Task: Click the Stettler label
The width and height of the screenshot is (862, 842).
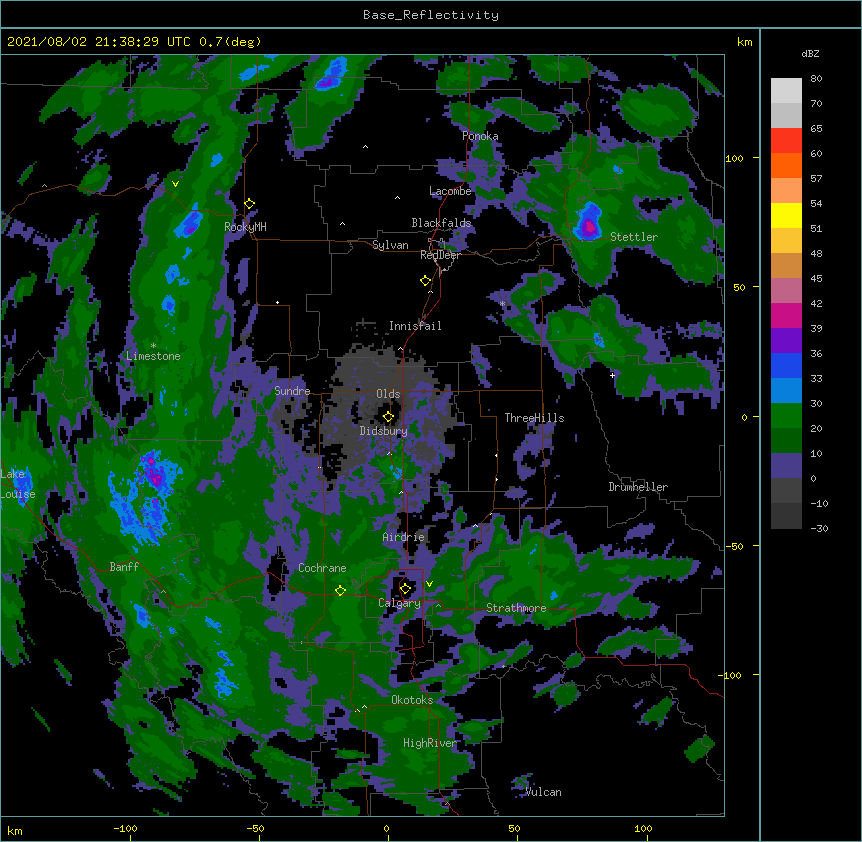Action: tap(634, 237)
